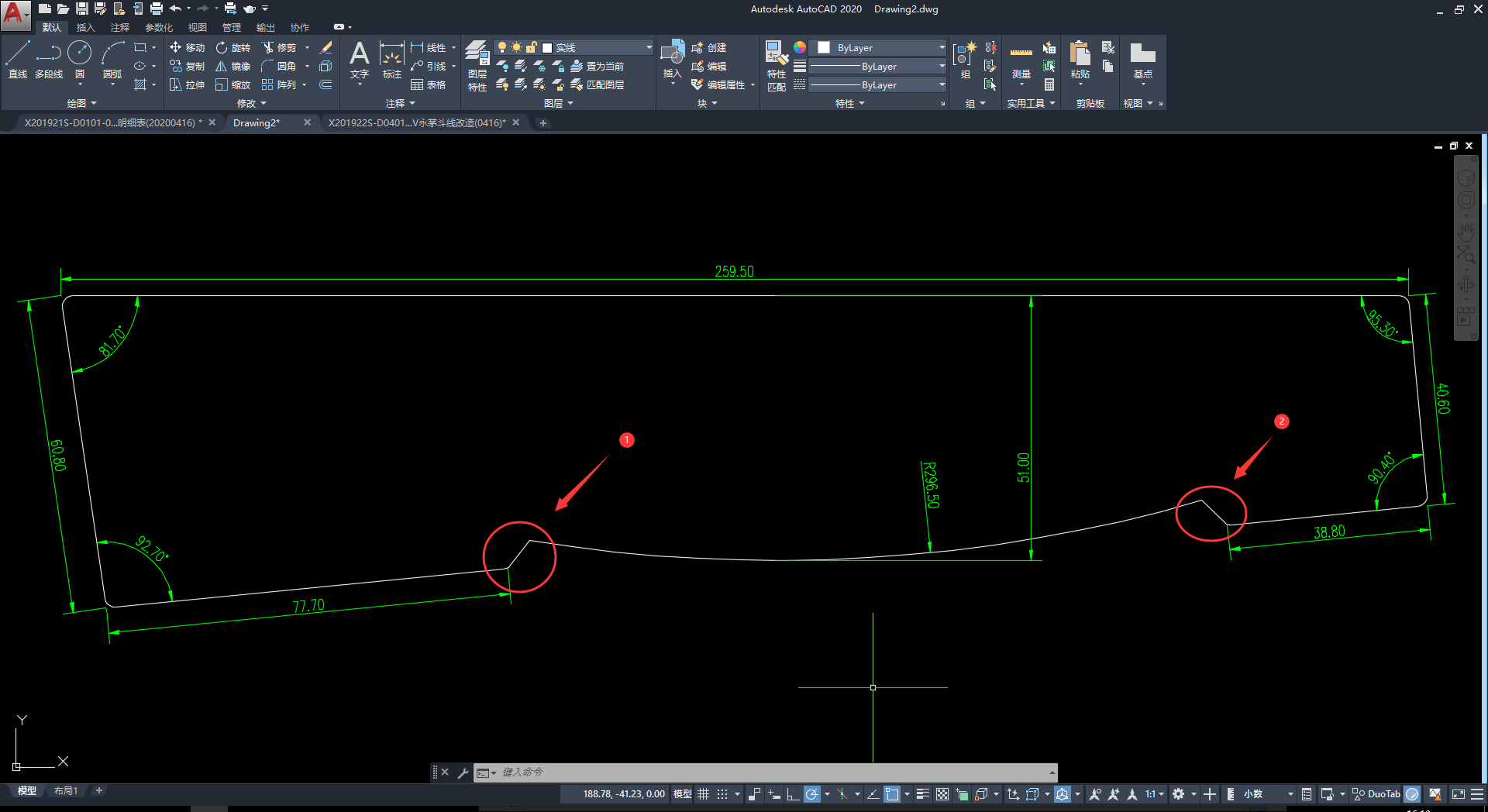
Task: Toggle the grid display in status bar
Action: coord(704,793)
